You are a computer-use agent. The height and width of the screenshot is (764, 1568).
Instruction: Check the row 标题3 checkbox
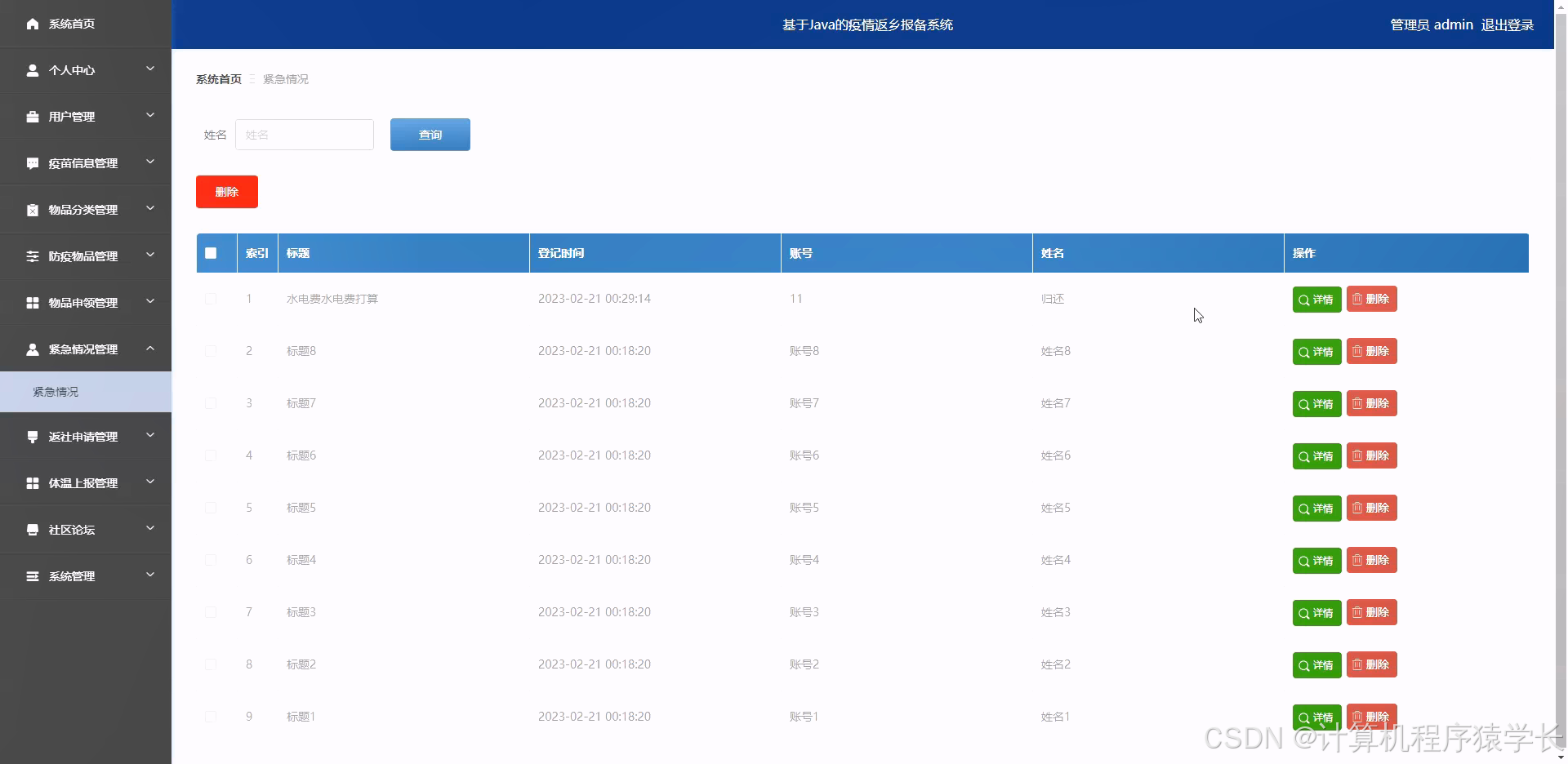(211, 612)
